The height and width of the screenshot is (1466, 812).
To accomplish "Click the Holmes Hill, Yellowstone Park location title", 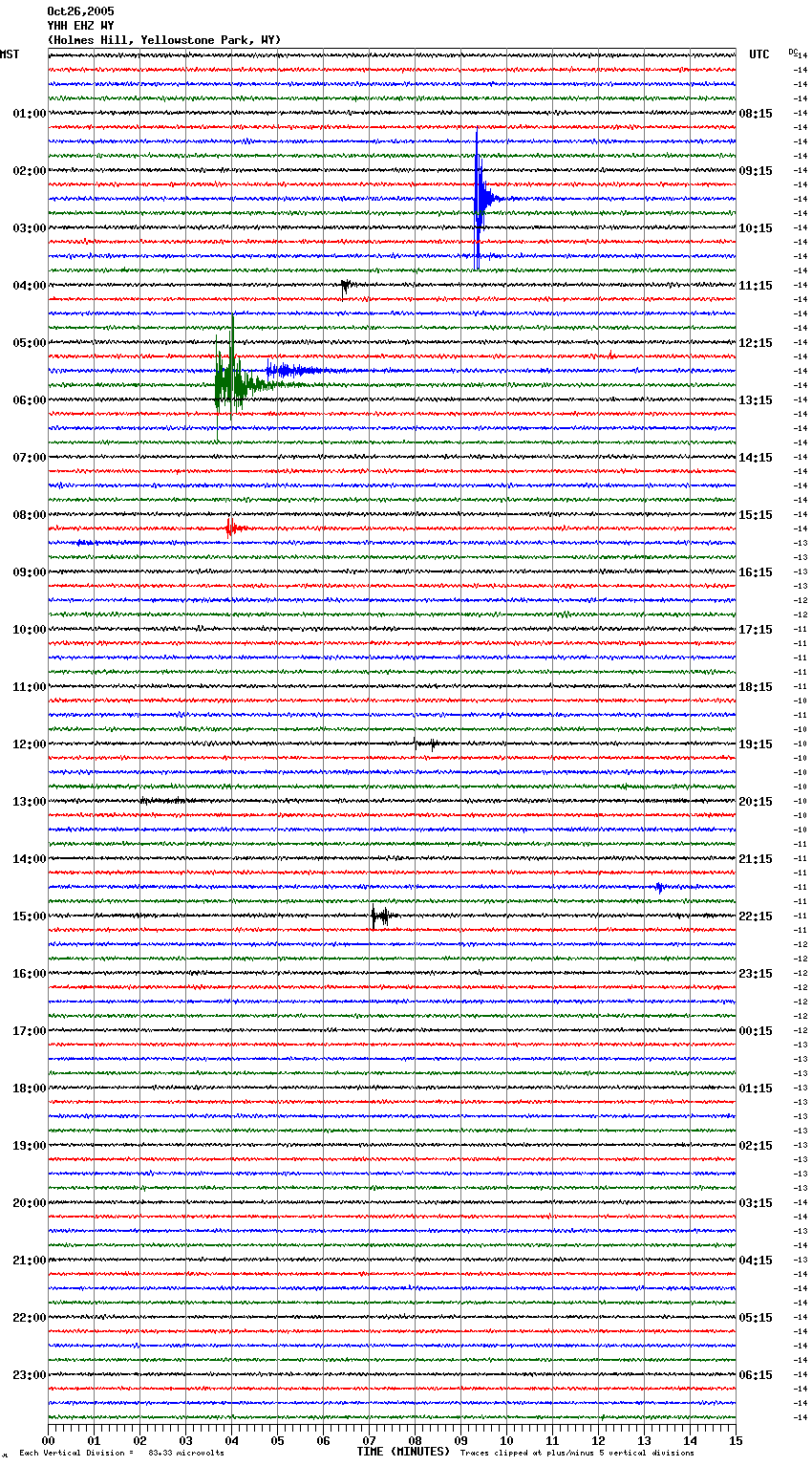I will pos(164,40).
